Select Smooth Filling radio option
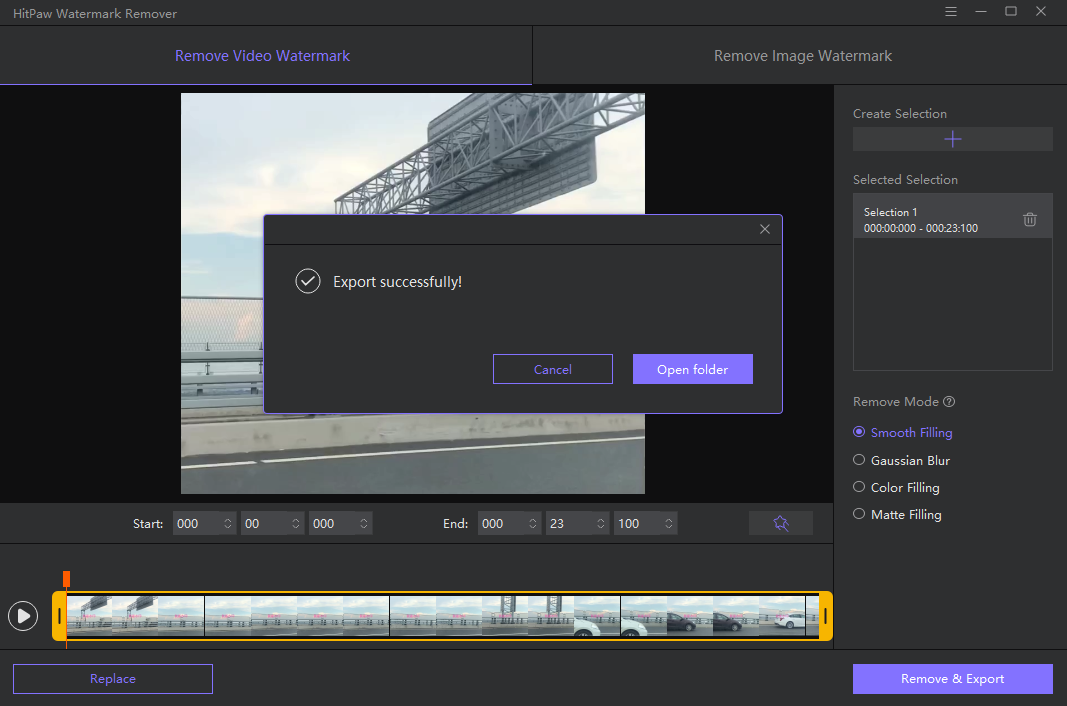Viewport: 1067px width, 706px height. (x=859, y=432)
